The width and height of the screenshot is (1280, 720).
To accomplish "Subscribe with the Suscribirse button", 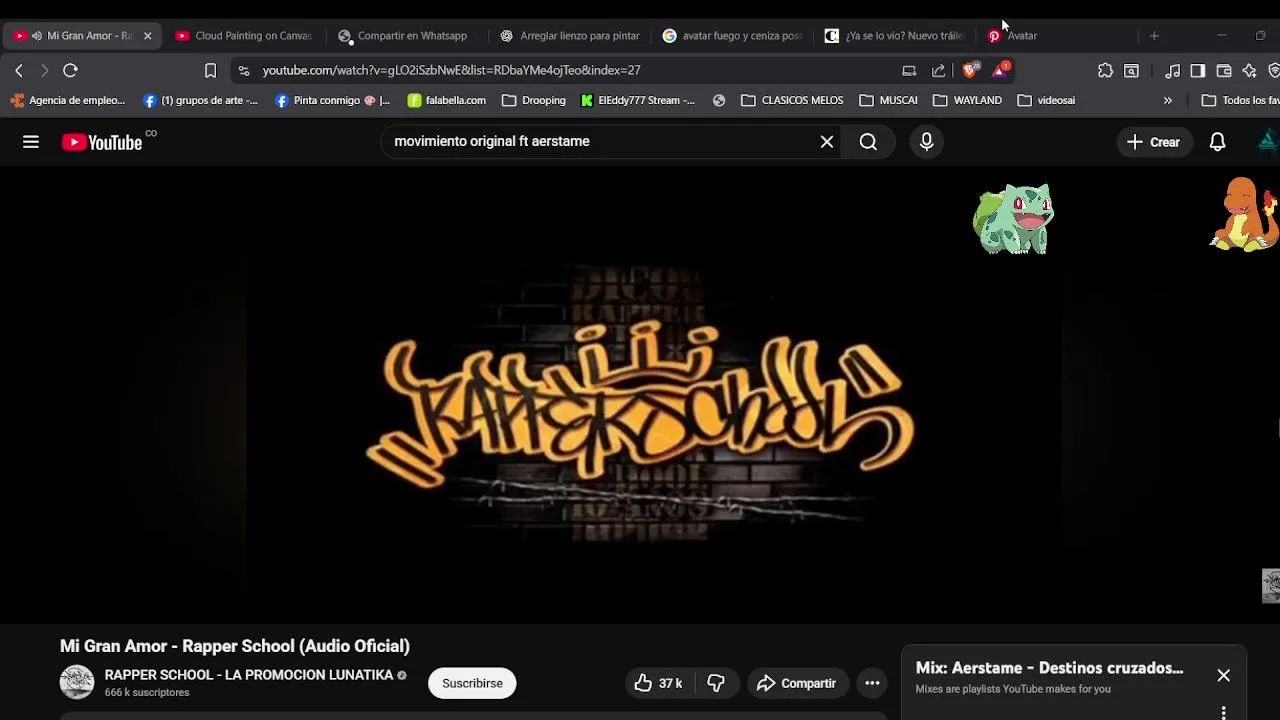I will tap(472, 683).
